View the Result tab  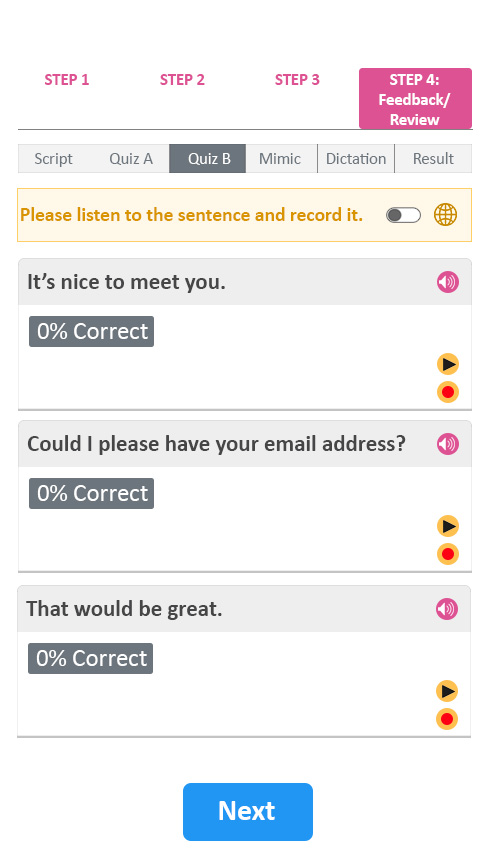point(433,159)
